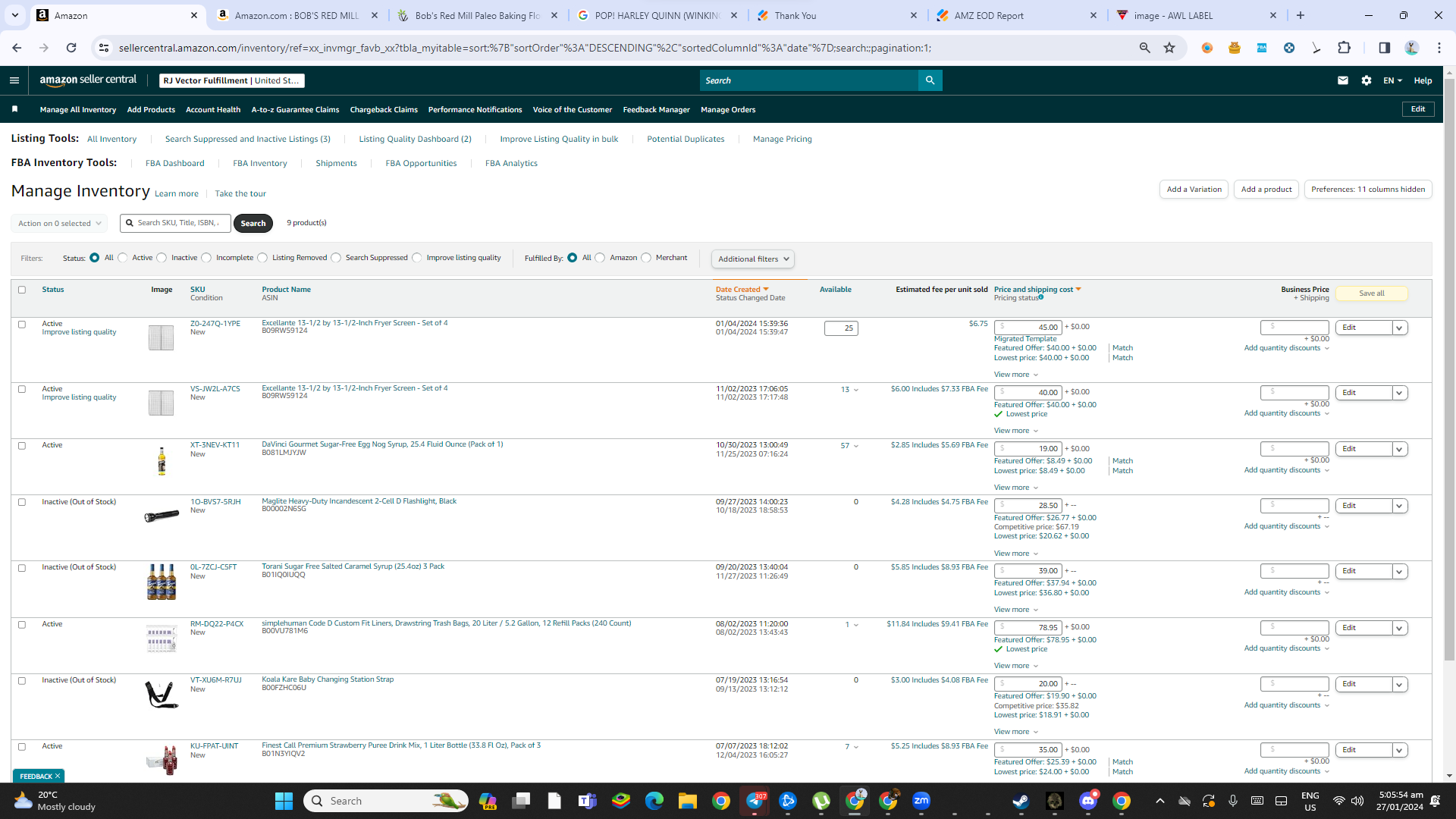Reload the page with browser refresh icon
Screen dimensions: 1456x819
tap(71, 48)
